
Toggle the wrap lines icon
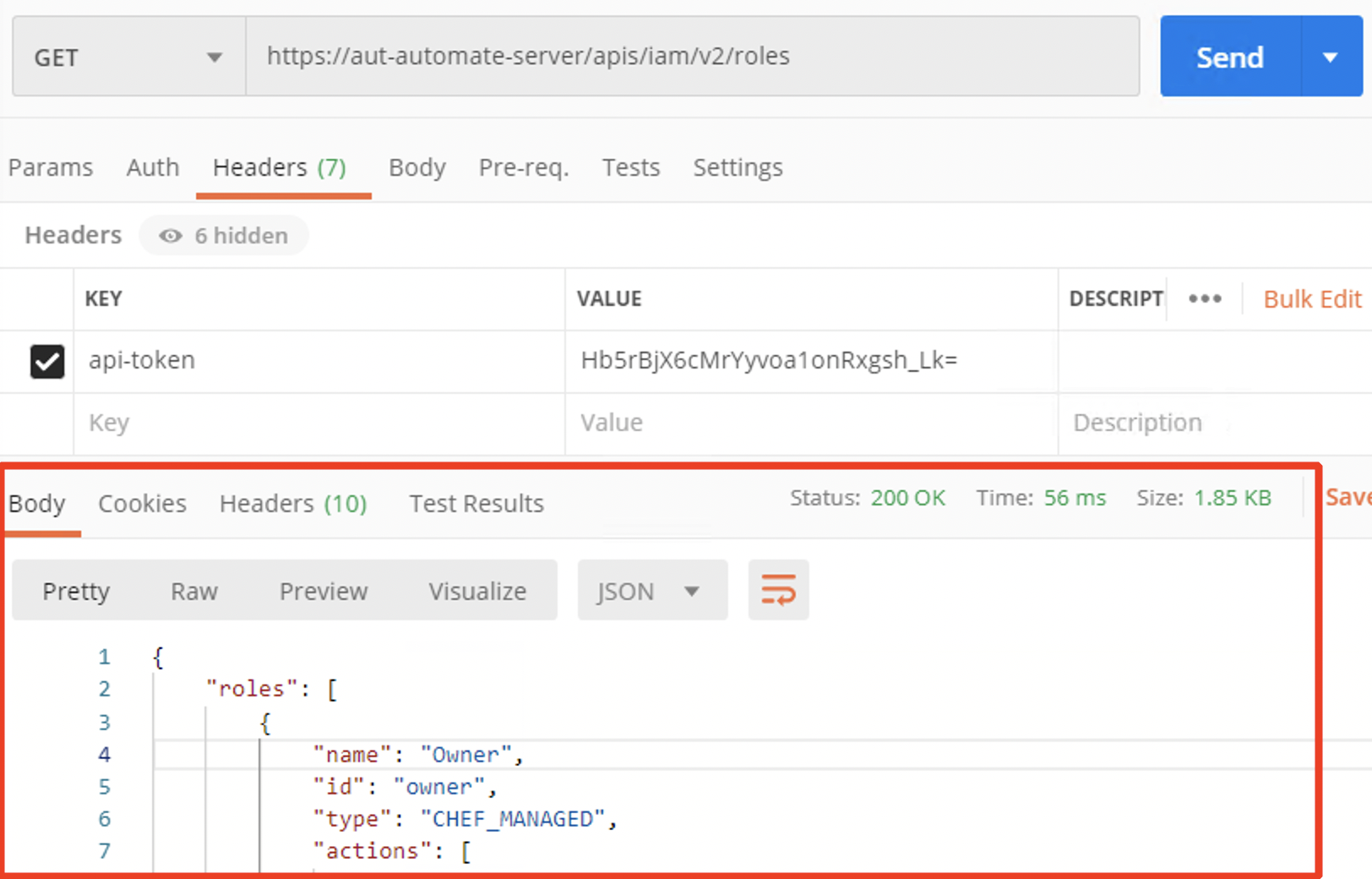click(778, 590)
